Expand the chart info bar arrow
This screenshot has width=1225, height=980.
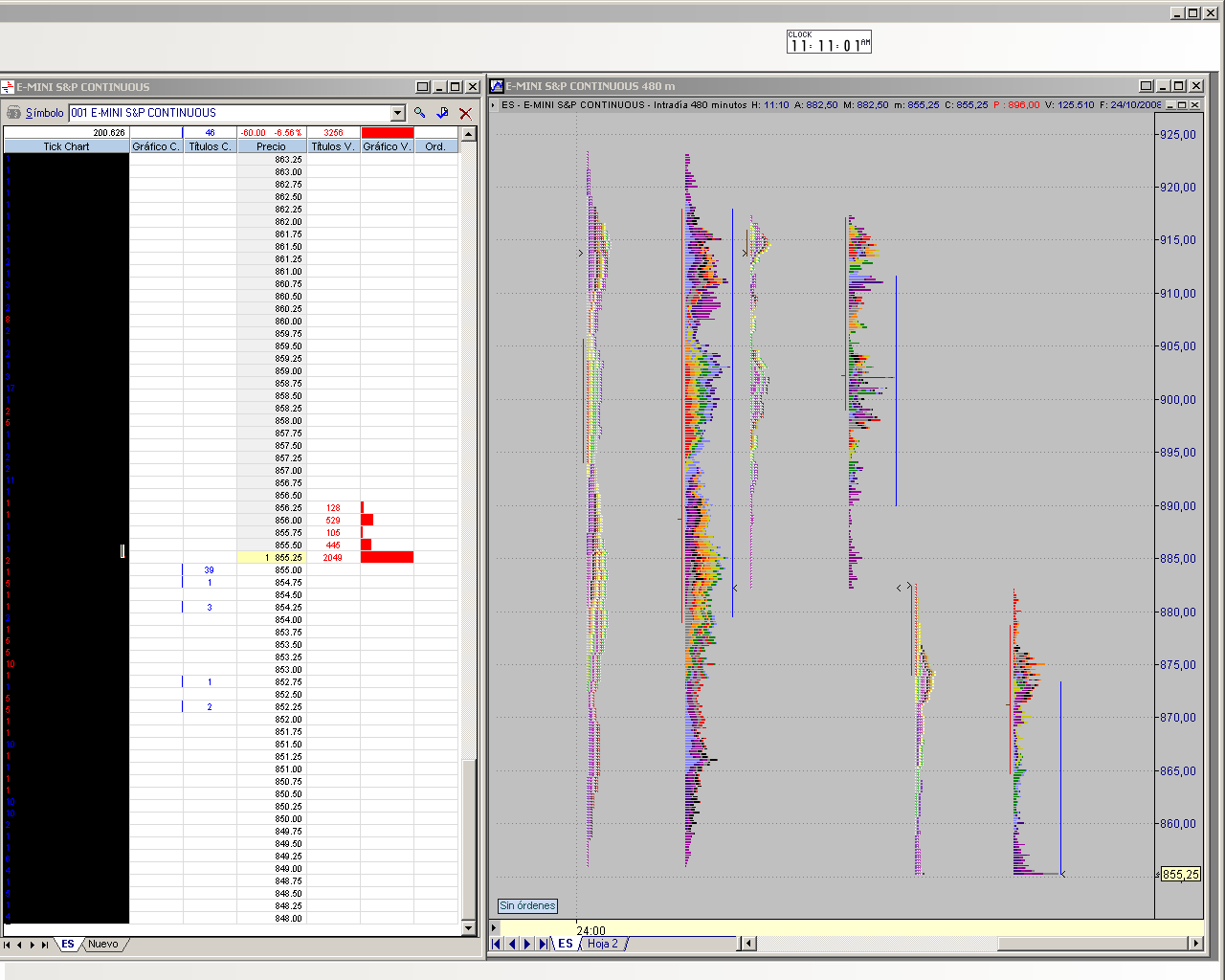(x=494, y=105)
